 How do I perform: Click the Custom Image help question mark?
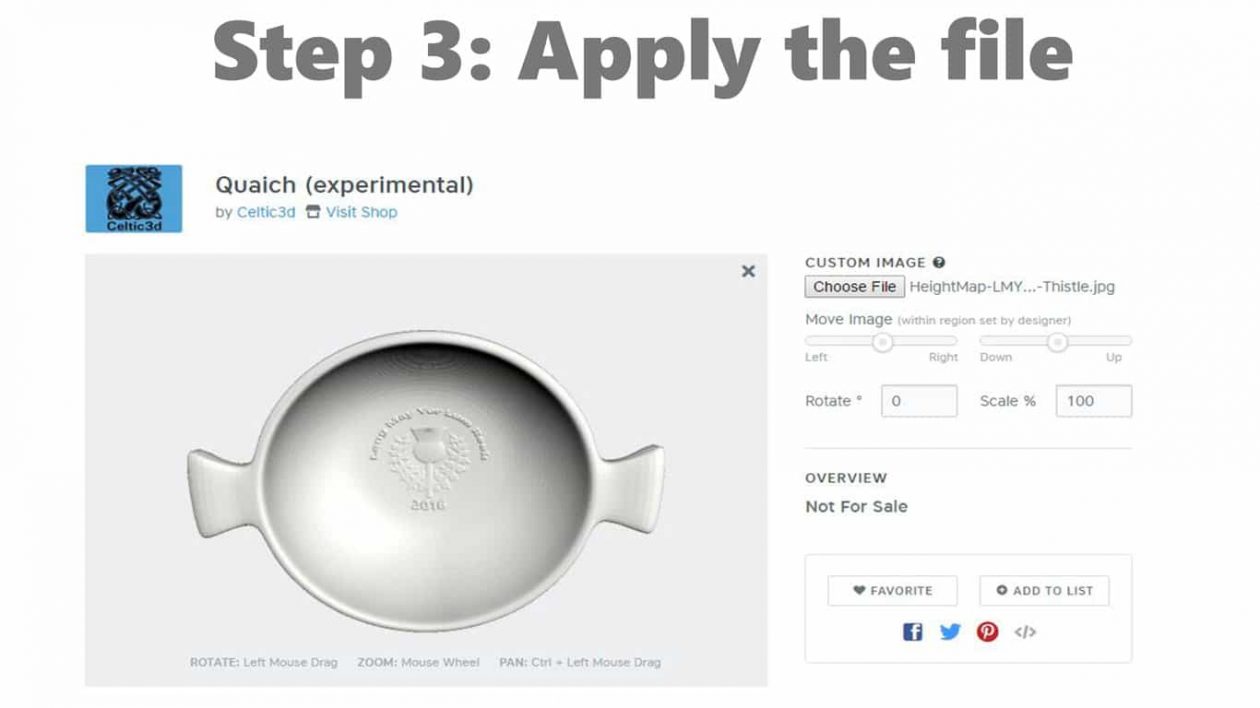tap(939, 263)
